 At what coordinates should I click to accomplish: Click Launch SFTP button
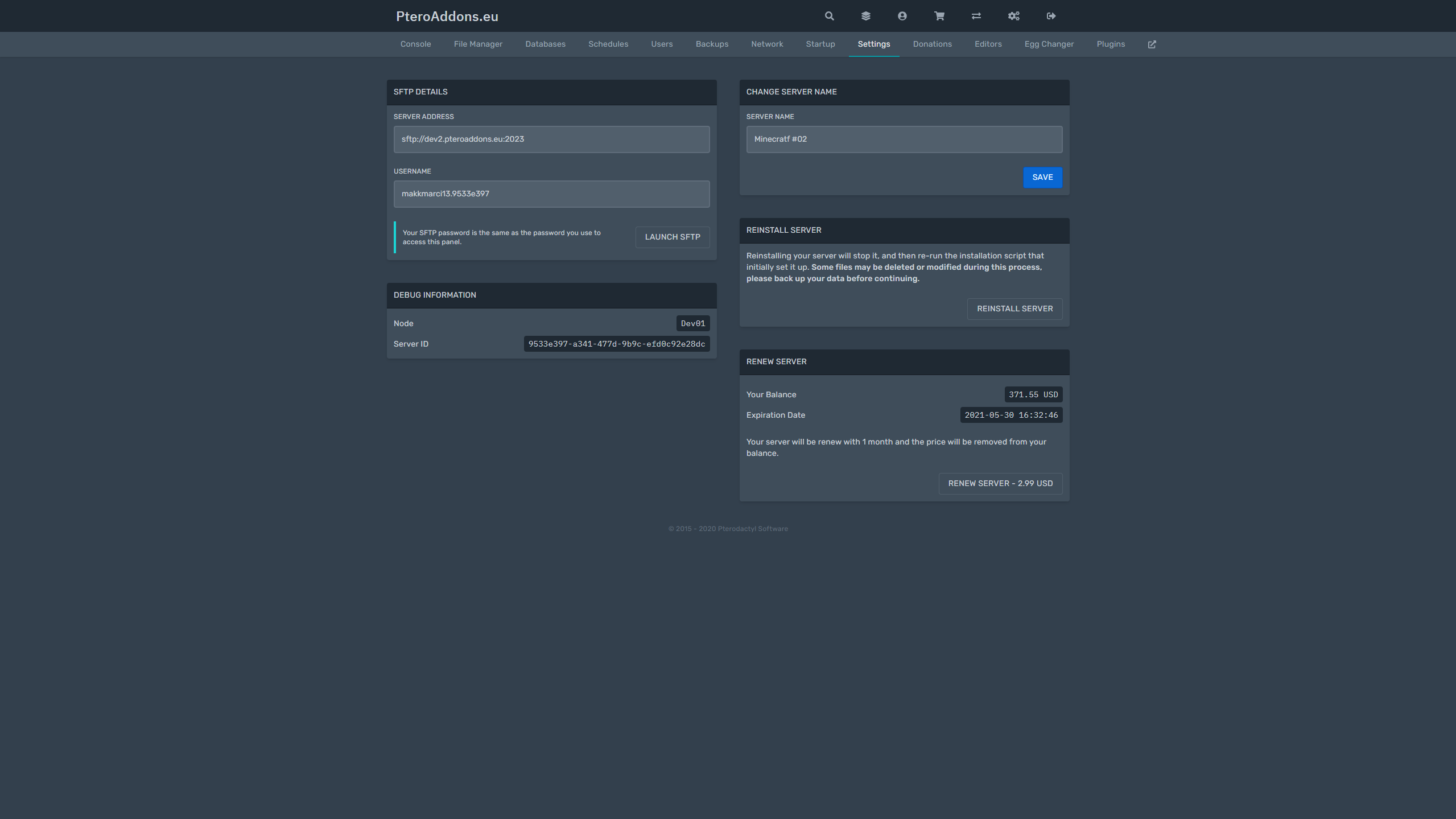click(673, 237)
